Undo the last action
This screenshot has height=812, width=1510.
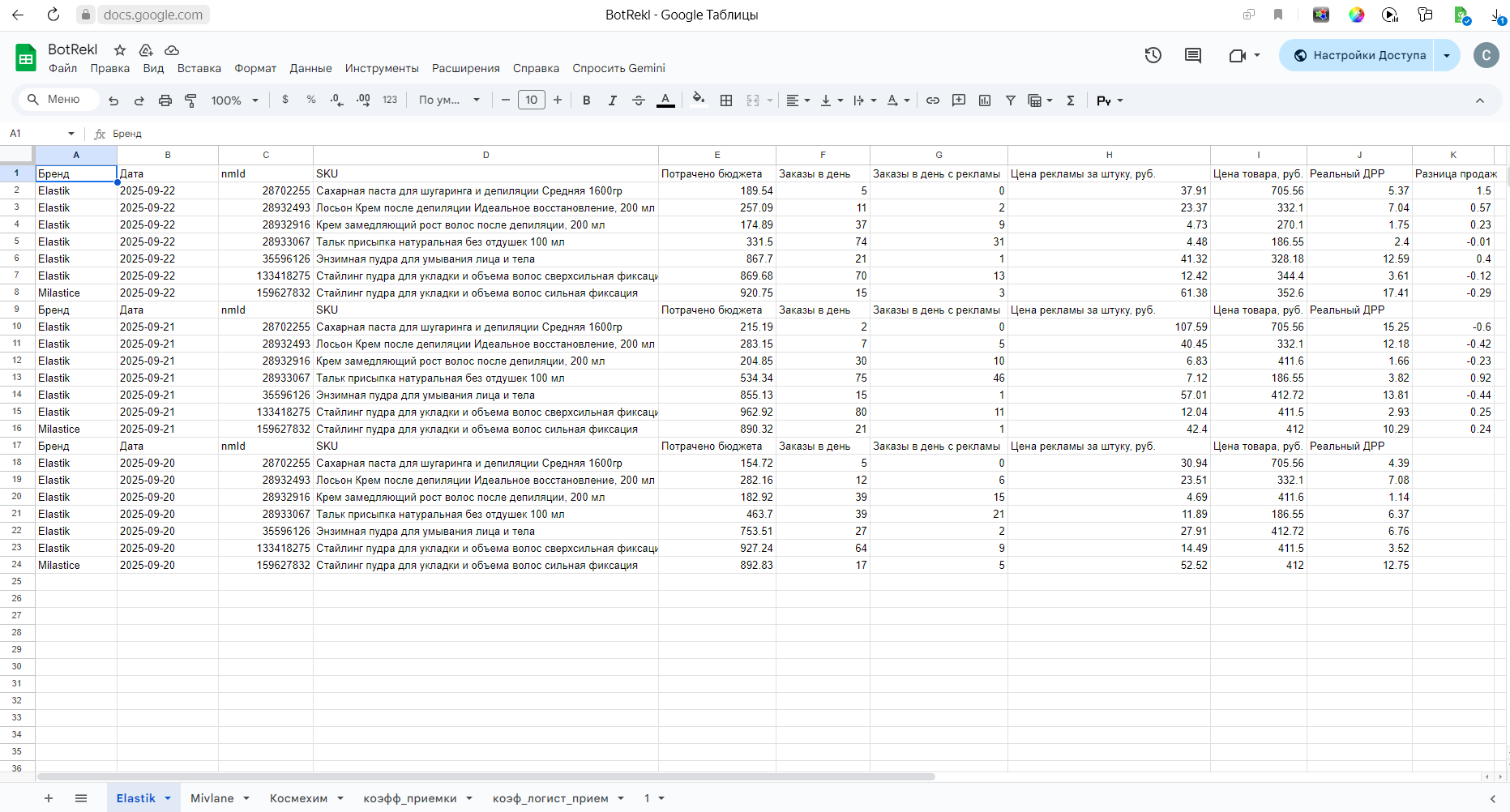(113, 100)
